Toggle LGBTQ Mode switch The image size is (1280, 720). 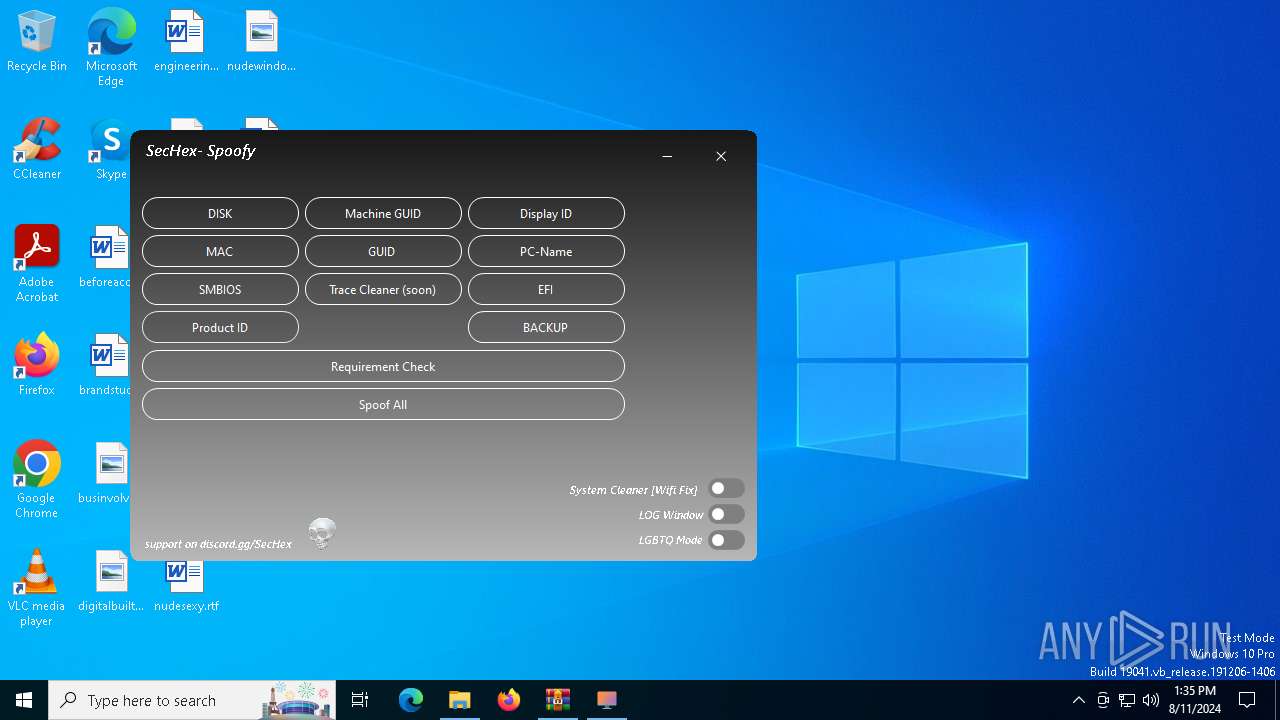click(x=726, y=540)
